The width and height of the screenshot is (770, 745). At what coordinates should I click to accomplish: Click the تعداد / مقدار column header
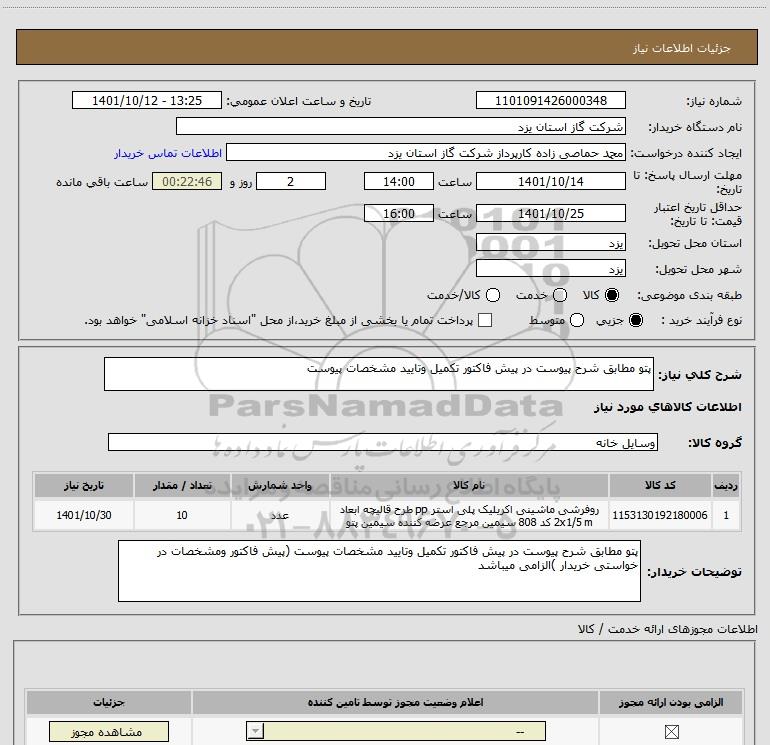coord(182,485)
